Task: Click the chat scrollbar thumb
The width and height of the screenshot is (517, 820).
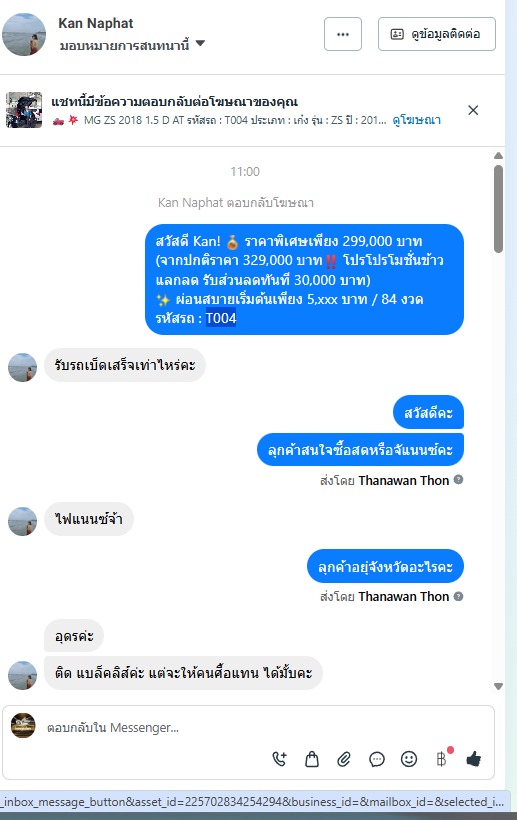Action: (x=499, y=209)
